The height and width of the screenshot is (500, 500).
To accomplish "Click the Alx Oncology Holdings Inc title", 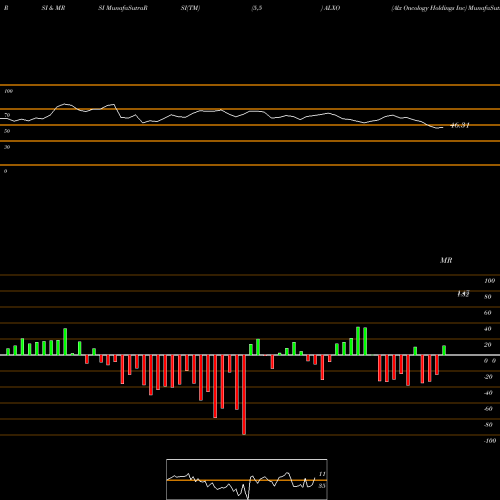I will [429, 8].
